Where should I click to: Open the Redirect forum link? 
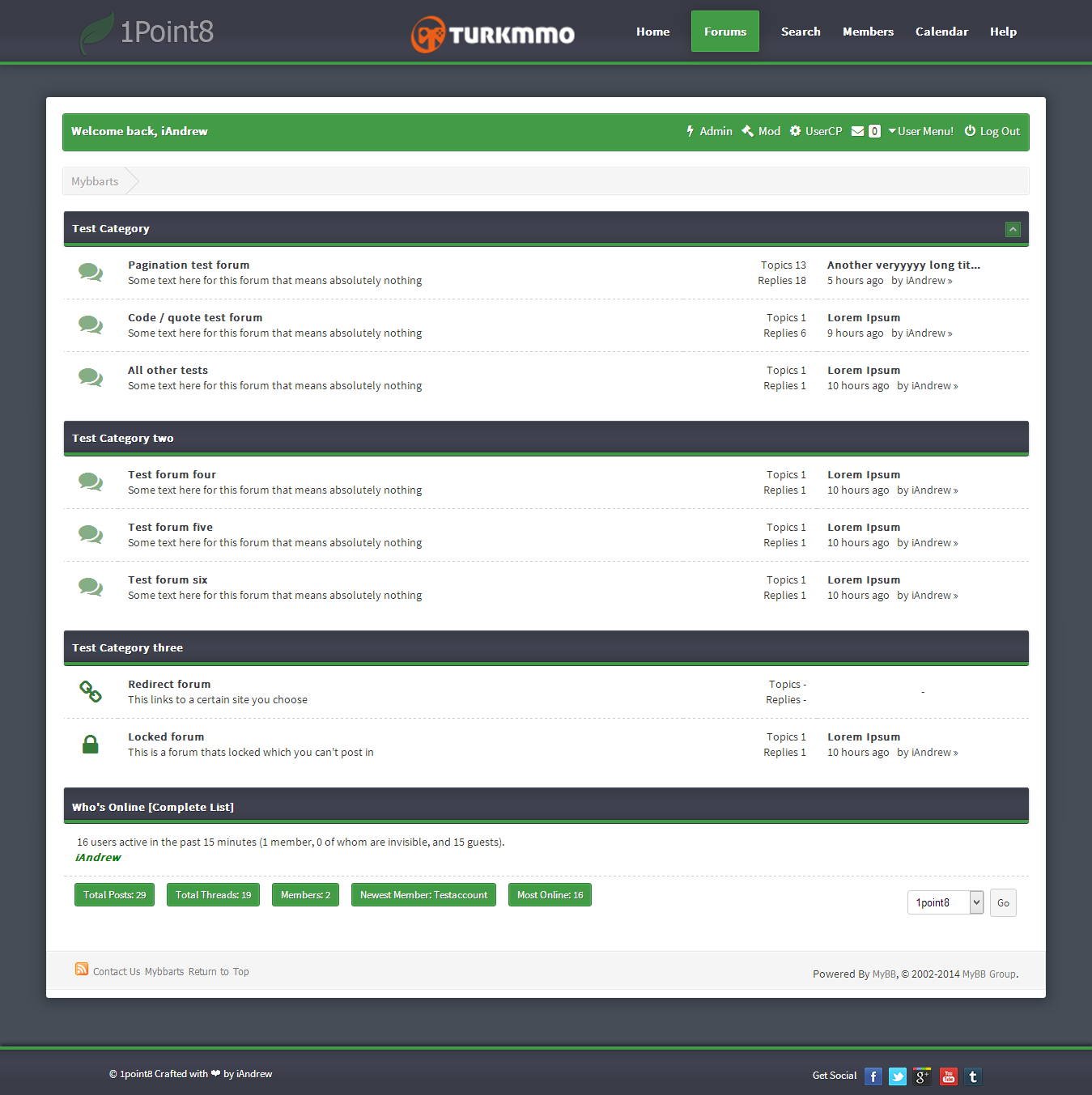169,684
